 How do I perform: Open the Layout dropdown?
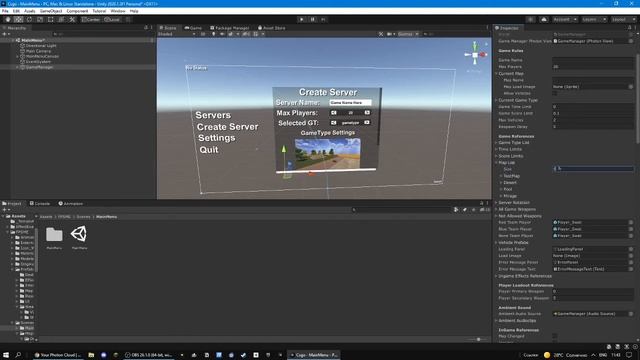coord(623,19)
